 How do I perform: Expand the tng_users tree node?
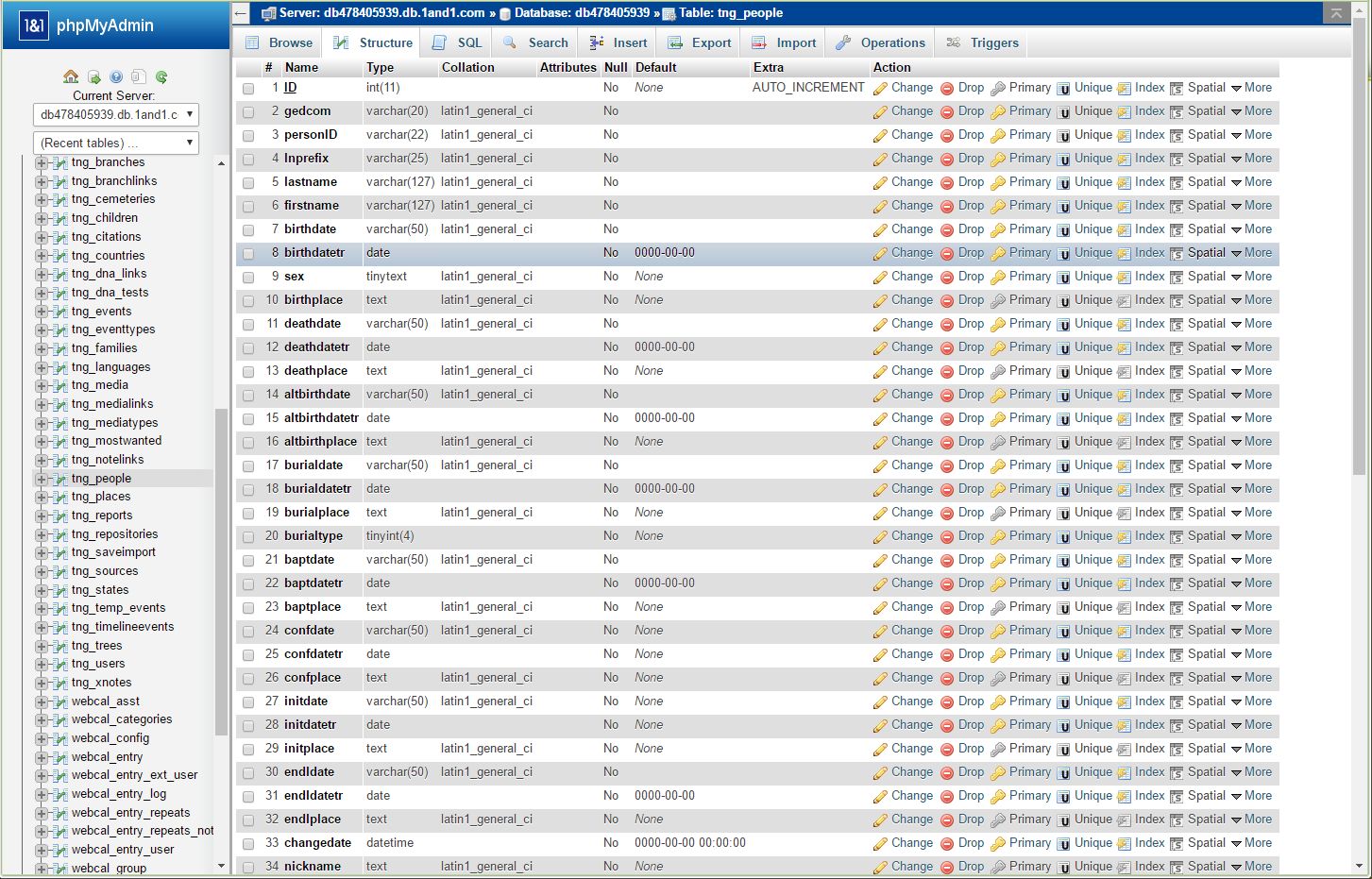pos(41,664)
